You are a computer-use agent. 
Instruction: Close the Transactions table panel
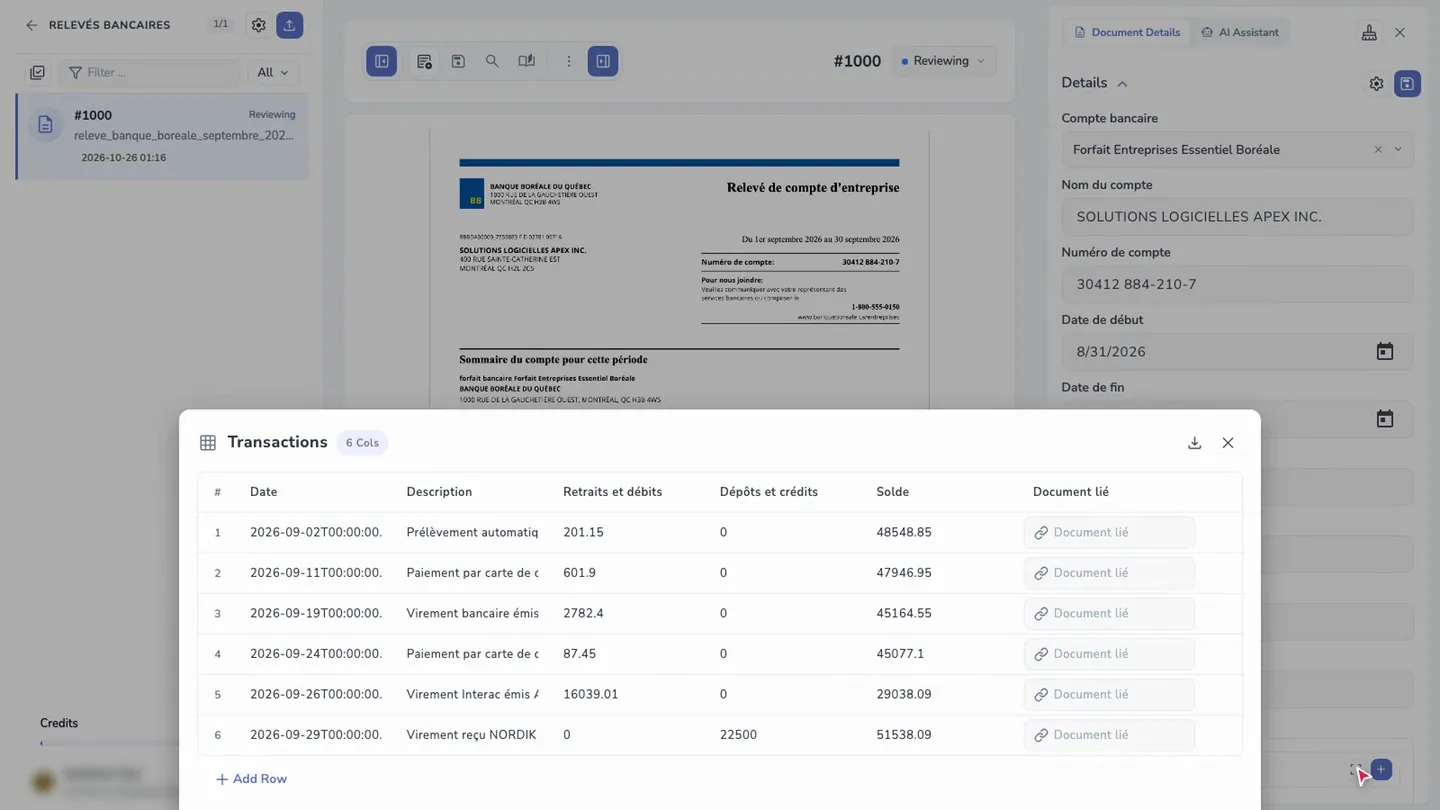(1228, 443)
